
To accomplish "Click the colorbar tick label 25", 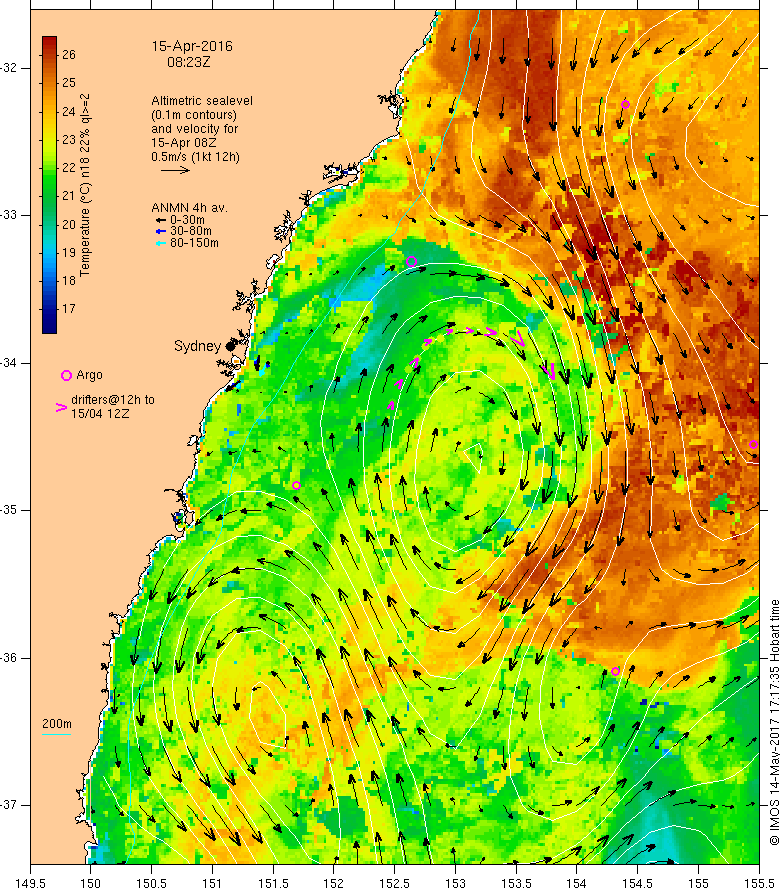I will click(69, 83).
